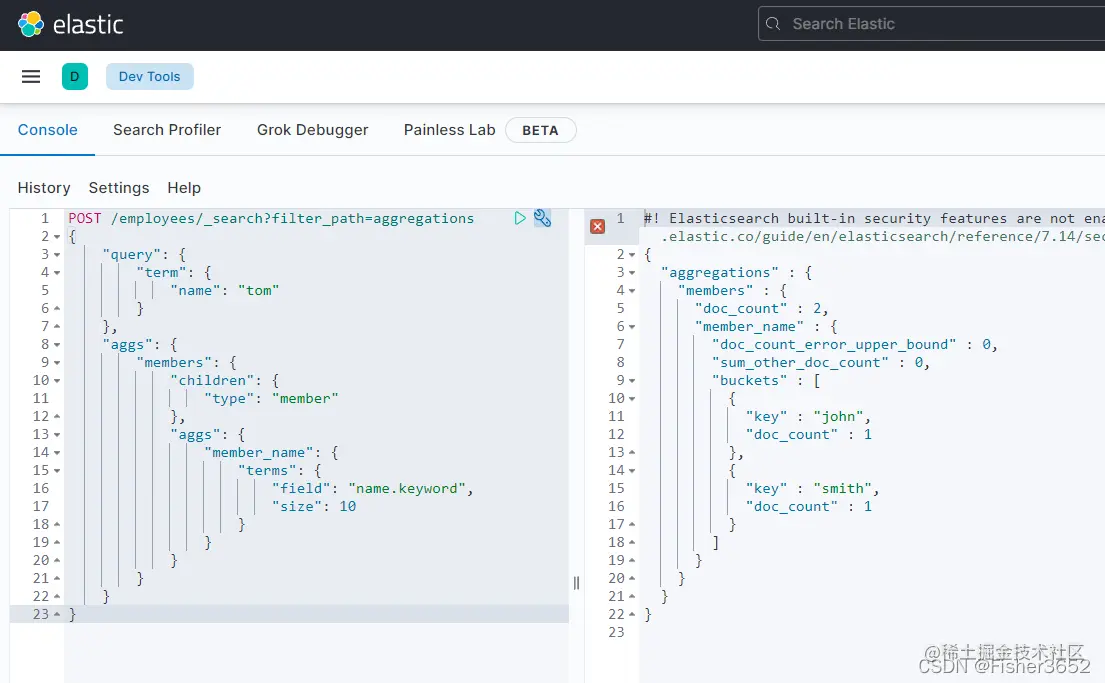Click the red error marker on output line 1
The width and height of the screenshot is (1105, 683).
click(x=598, y=226)
